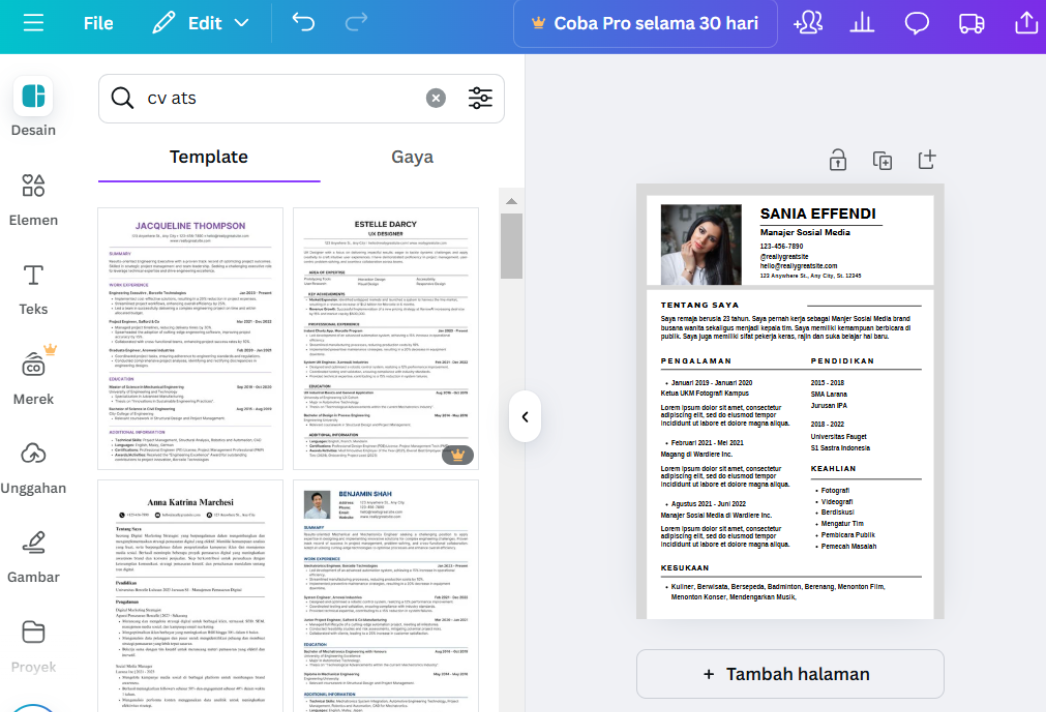
Task: Undo the last action
Action: (x=303, y=21)
